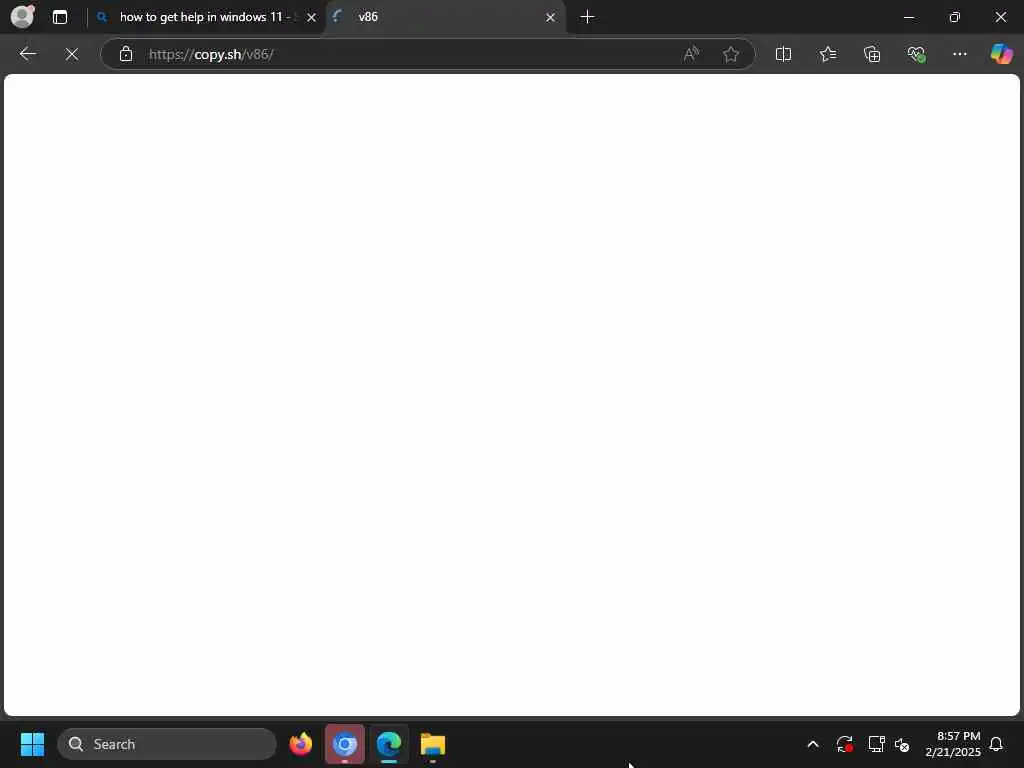This screenshot has width=1024, height=768.
Task: Go back with the back arrow
Action: coord(27,54)
